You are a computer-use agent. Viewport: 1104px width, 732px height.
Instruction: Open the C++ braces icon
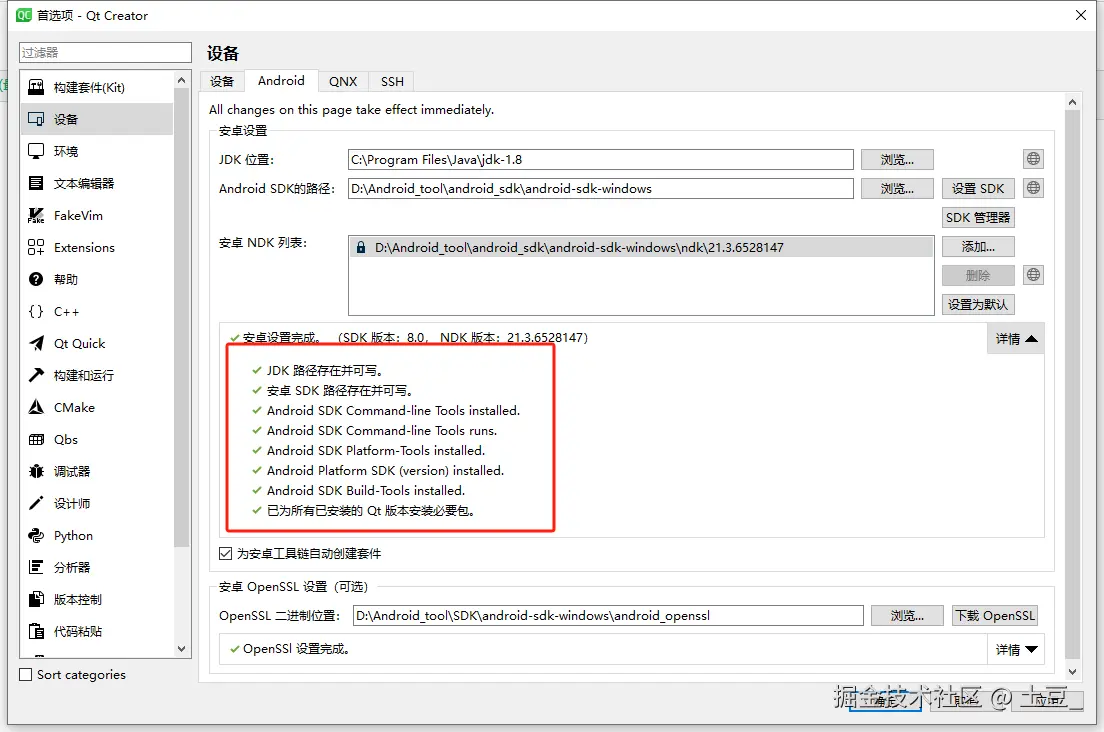coord(36,311)
